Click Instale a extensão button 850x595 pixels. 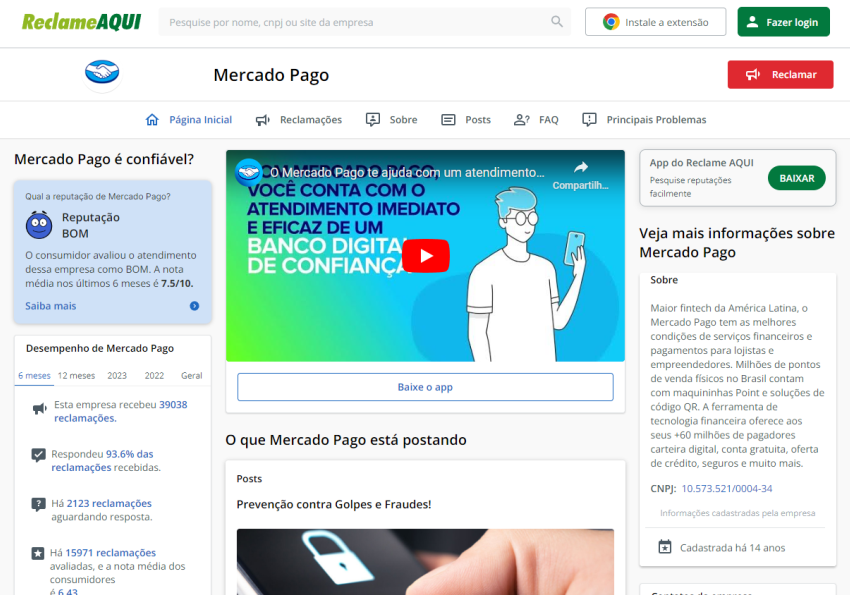[x=655, y=22]
